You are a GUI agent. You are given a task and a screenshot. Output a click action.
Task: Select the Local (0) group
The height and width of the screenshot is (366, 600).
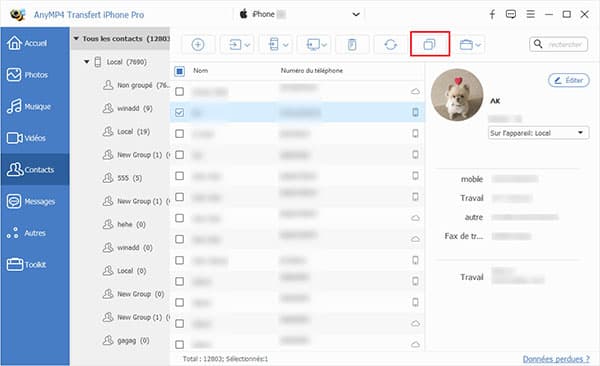[124, 271]
